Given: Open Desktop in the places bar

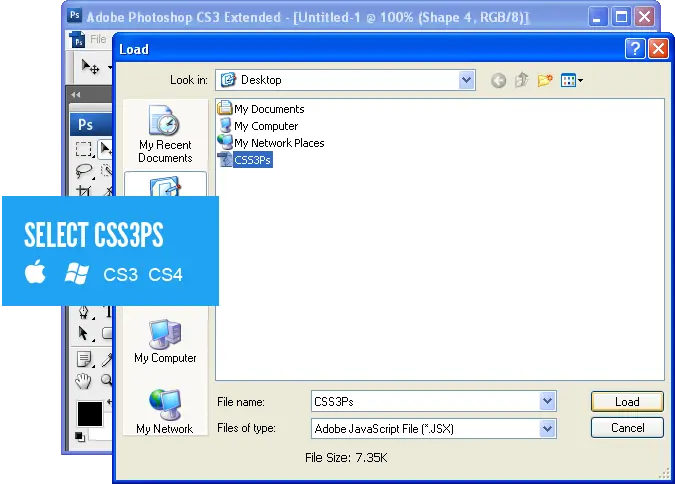Looking at the screenshot, I should [165, 184].
